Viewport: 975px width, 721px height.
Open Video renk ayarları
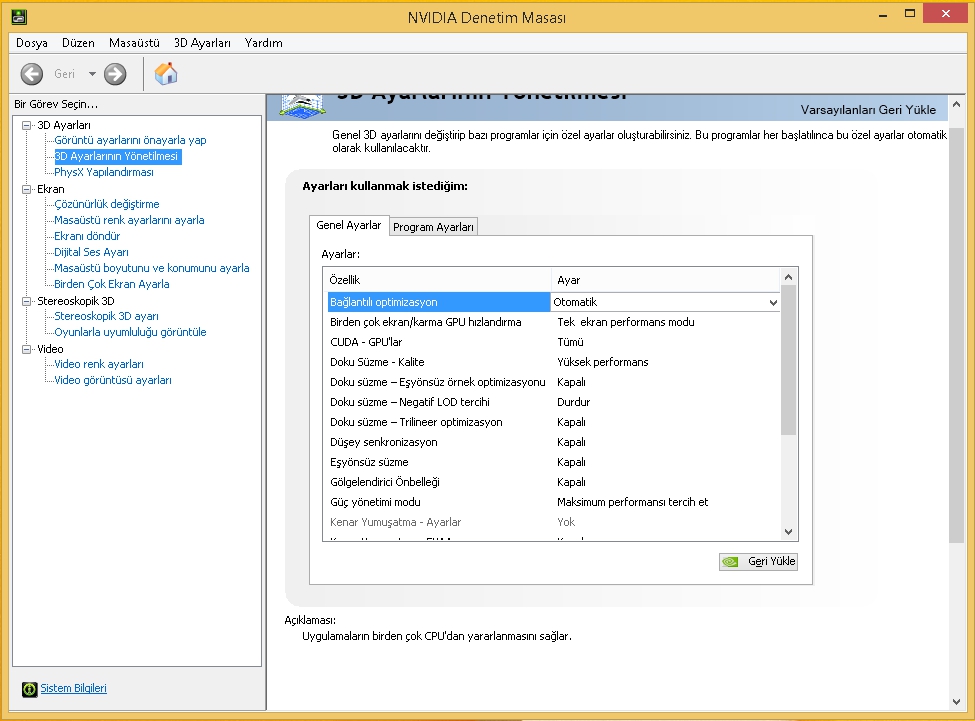99,364
